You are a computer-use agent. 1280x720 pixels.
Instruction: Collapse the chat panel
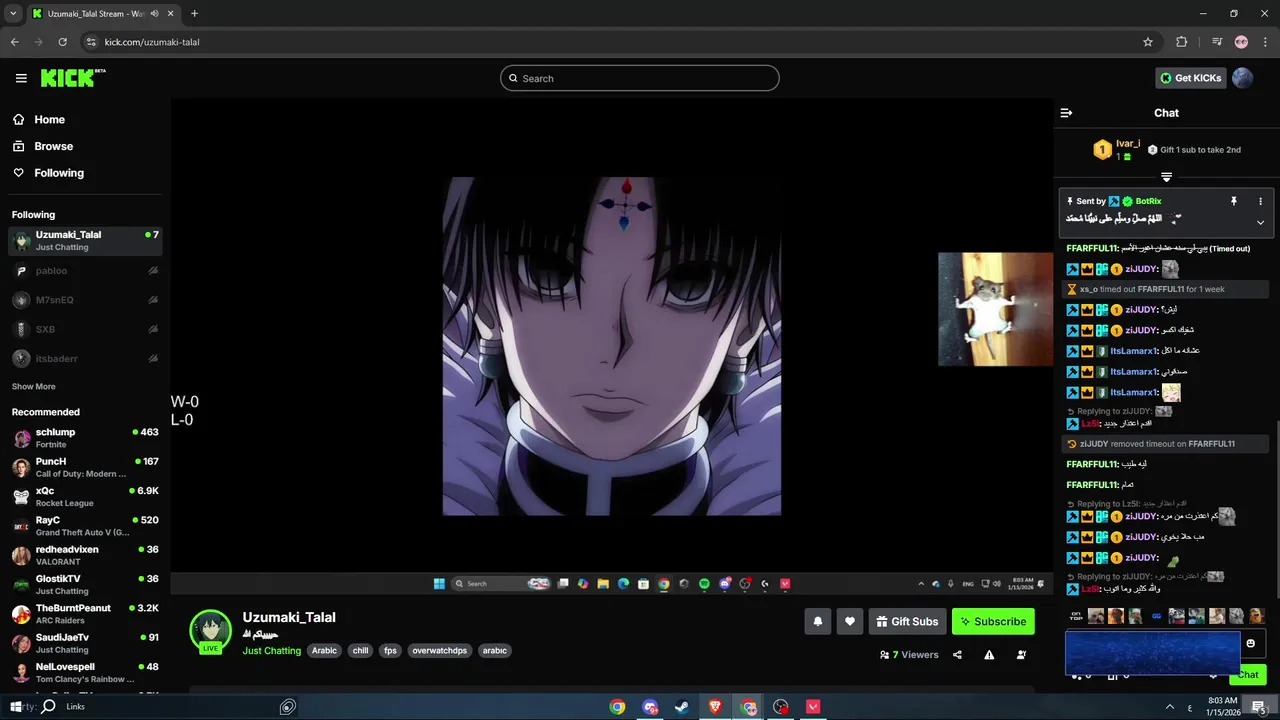click(1066, 113)
